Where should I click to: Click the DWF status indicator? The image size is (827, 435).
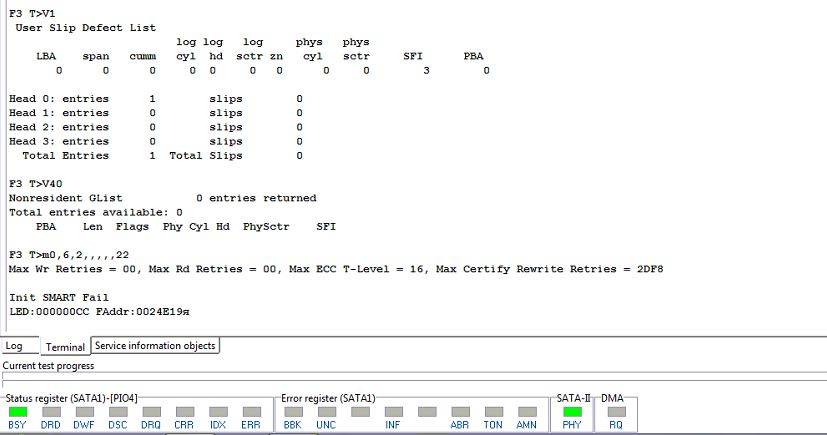coord(84,412)
